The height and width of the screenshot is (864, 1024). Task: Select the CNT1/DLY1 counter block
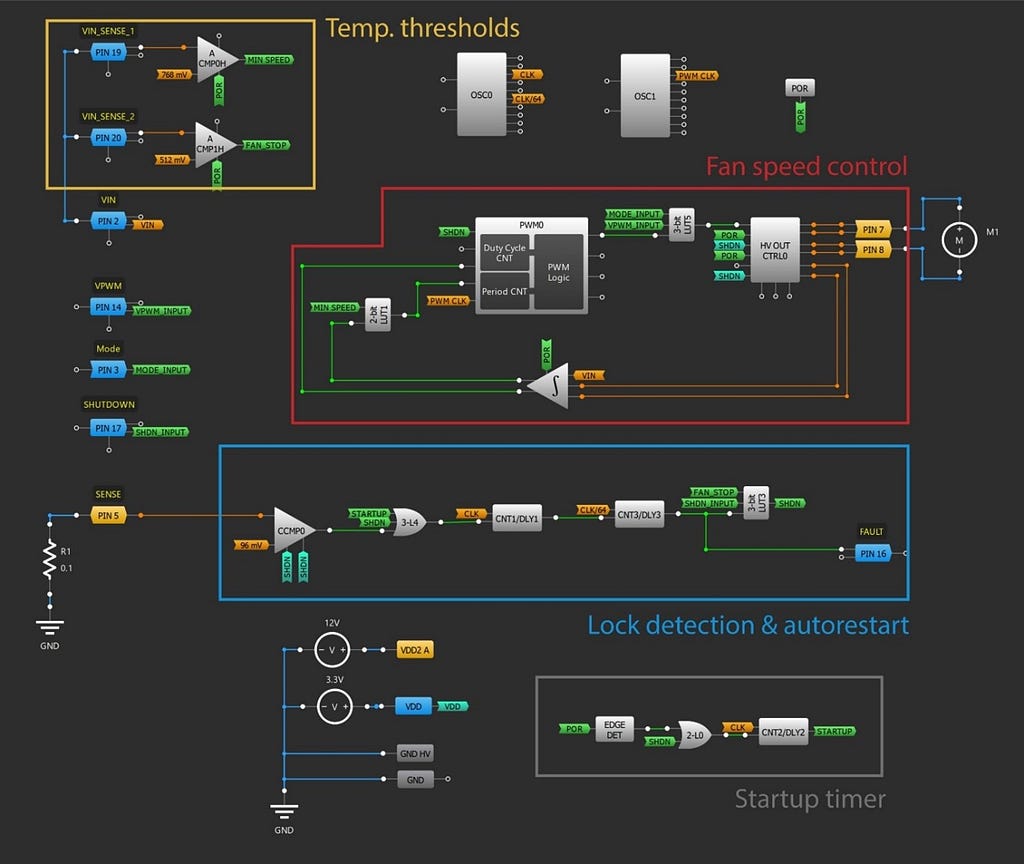pos(517,519)
